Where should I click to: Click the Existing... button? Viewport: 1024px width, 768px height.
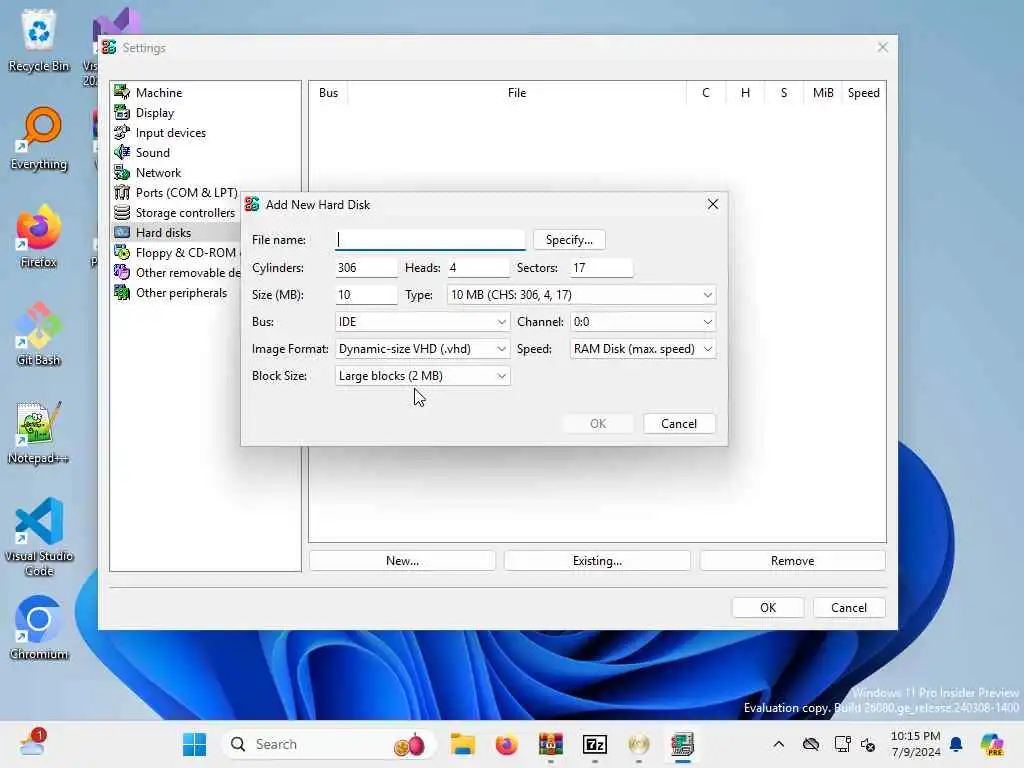coord(598,561)
